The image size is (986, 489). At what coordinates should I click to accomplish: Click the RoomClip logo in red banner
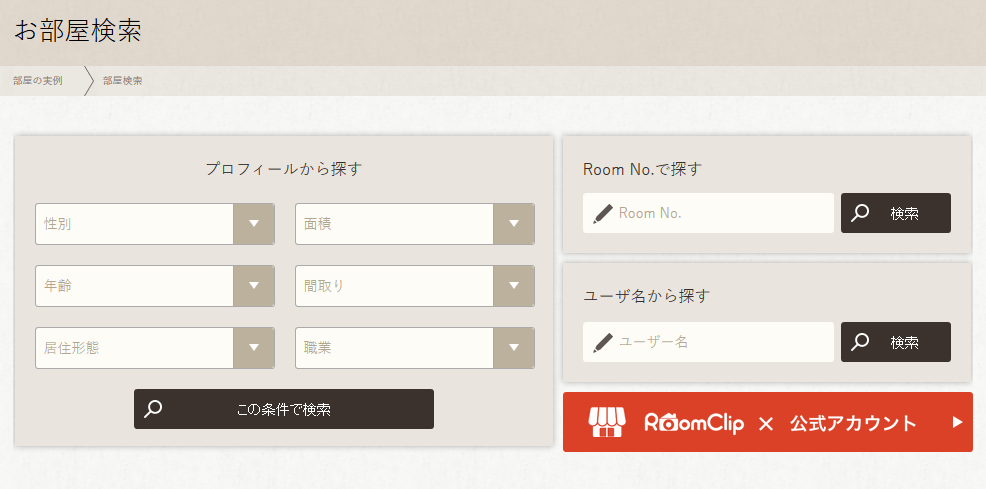click(696, 423)
